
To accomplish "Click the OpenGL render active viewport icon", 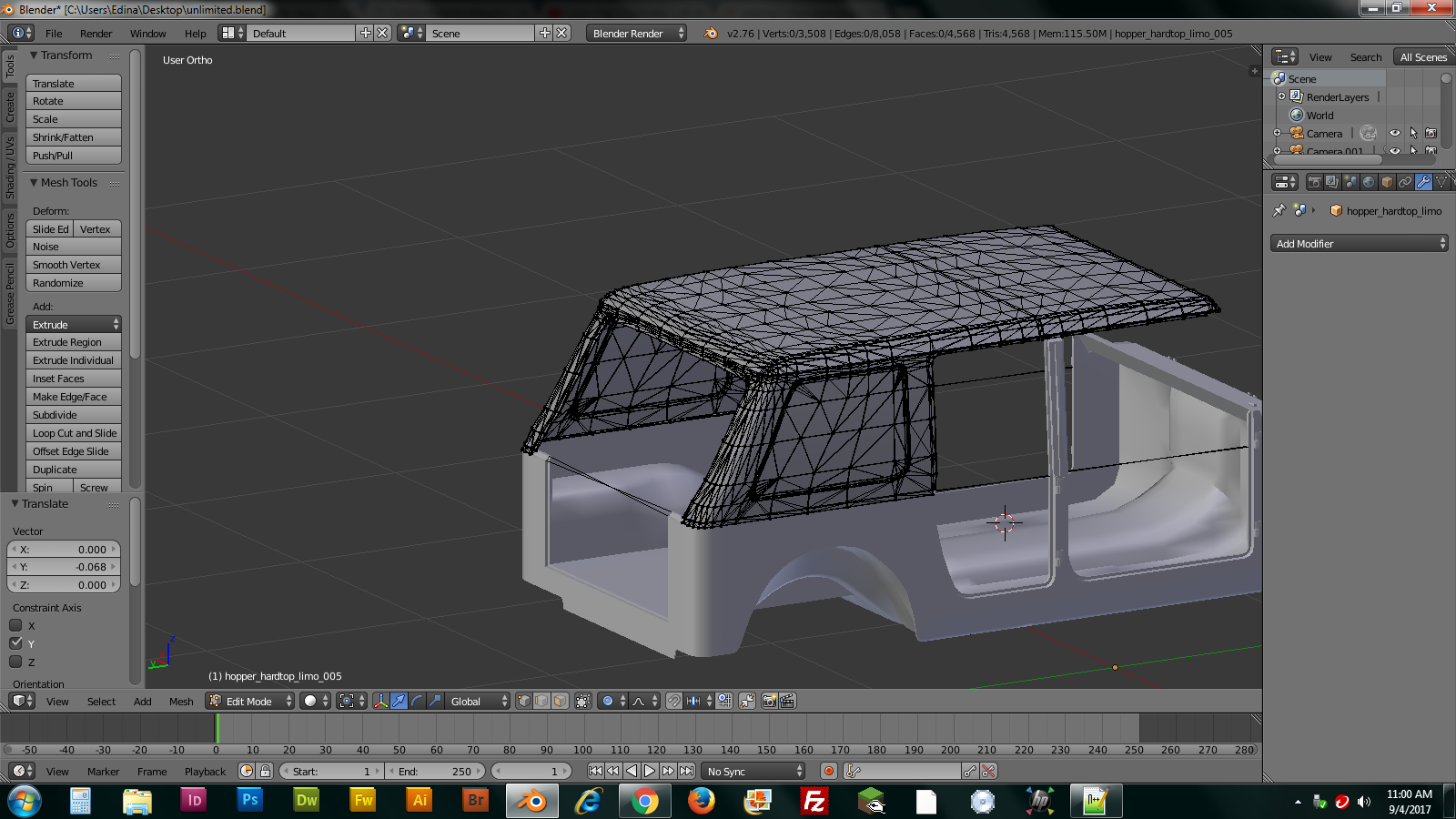I will tap(769, 701).
